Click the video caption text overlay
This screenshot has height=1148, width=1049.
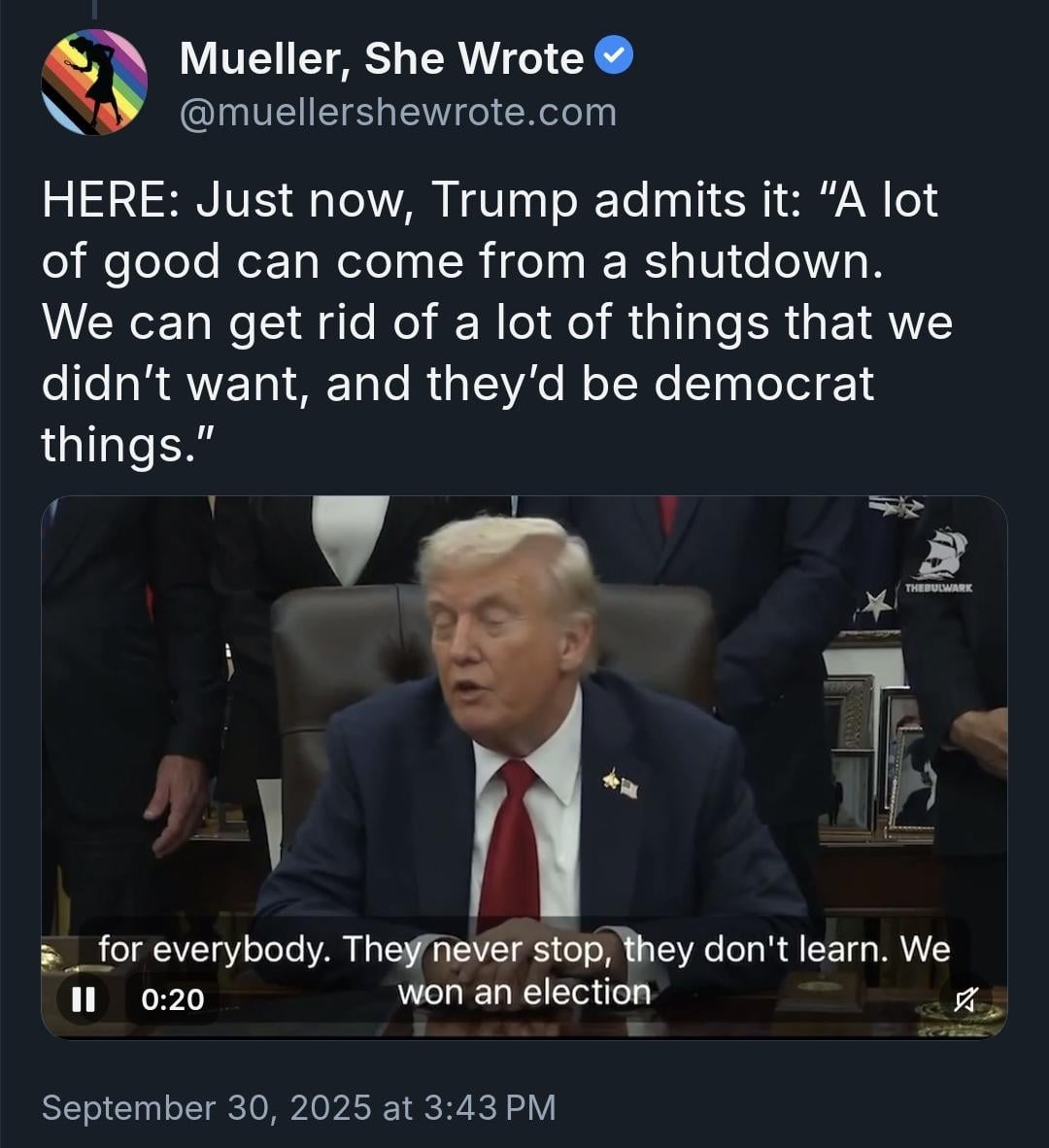pos(524,971)
